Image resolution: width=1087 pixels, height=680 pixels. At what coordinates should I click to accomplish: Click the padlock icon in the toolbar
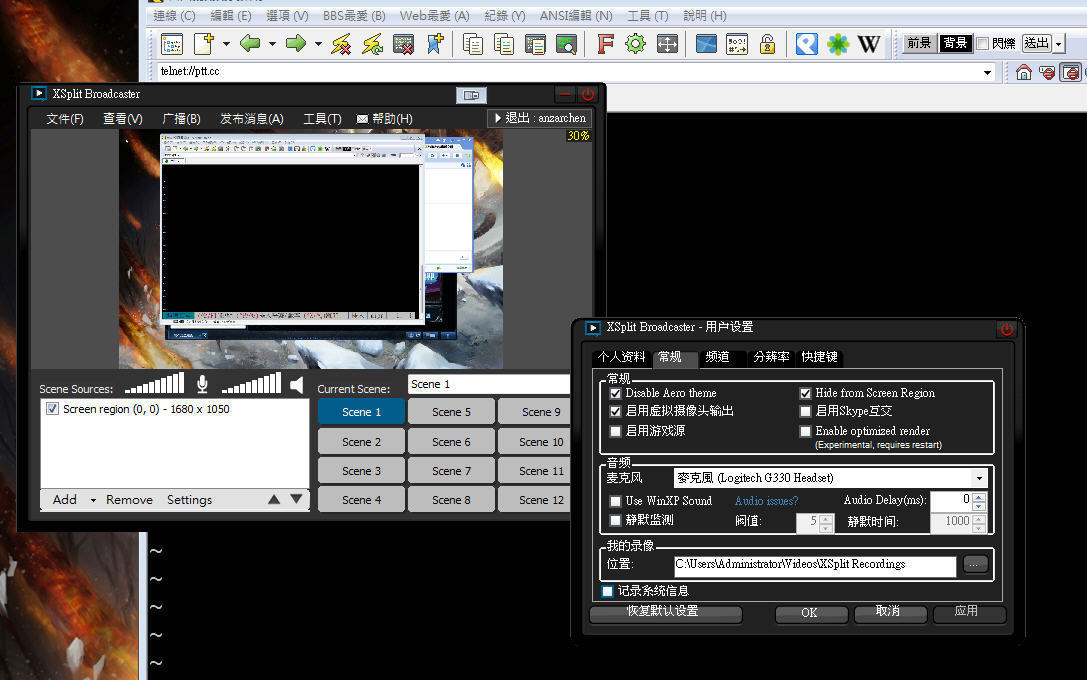767,44
